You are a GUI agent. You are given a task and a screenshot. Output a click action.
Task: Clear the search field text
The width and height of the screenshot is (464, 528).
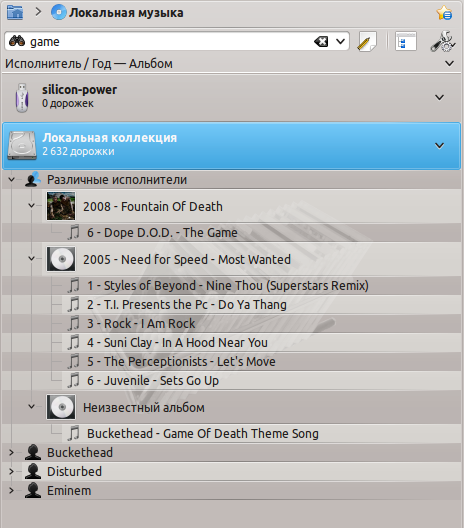tap(321, 42)
